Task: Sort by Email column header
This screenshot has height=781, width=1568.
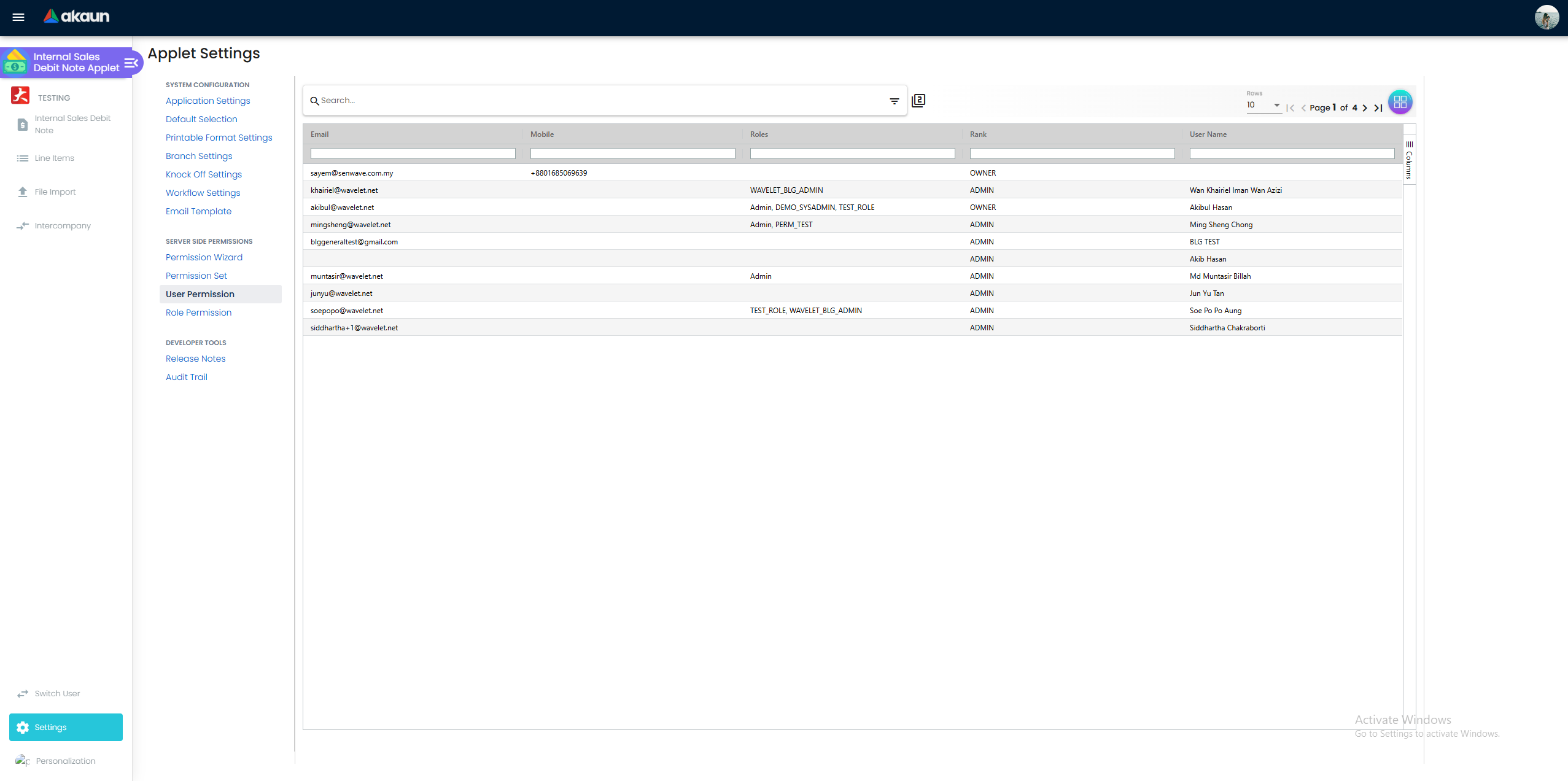Action: click(320, 134)
